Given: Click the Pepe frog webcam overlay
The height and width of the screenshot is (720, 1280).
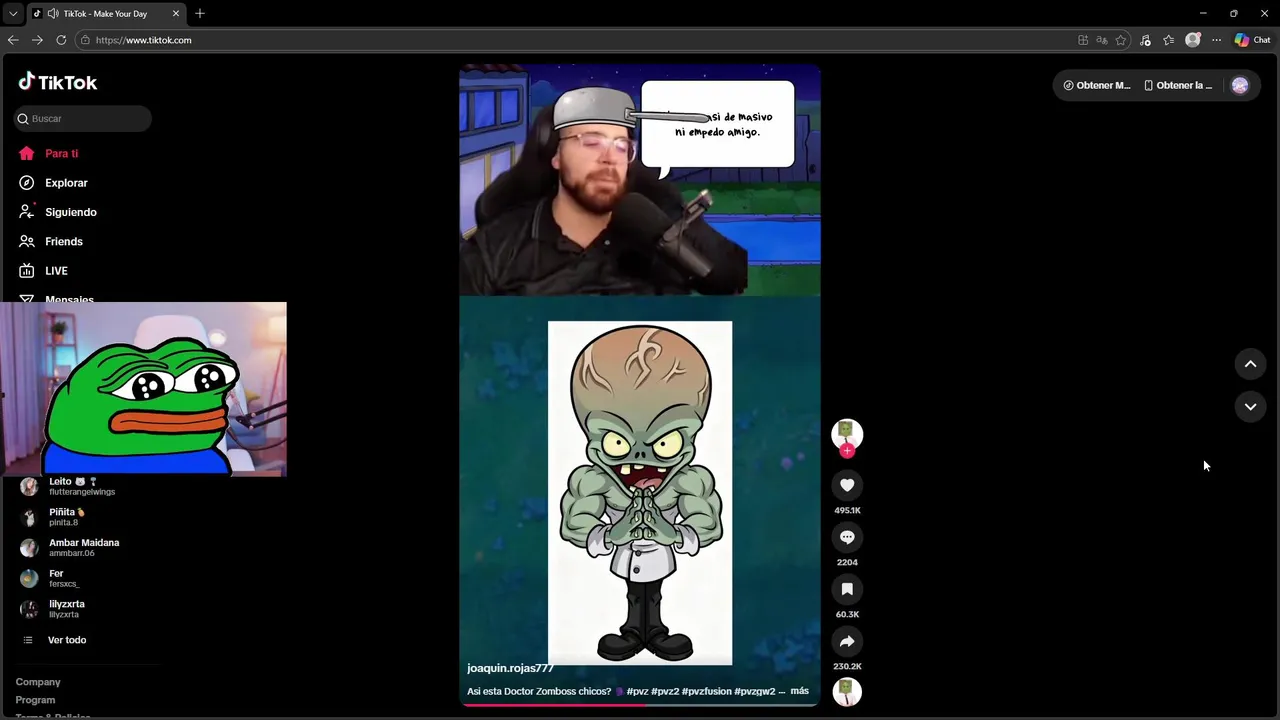Looking at the screenshot, I should (x=143, y=389).
